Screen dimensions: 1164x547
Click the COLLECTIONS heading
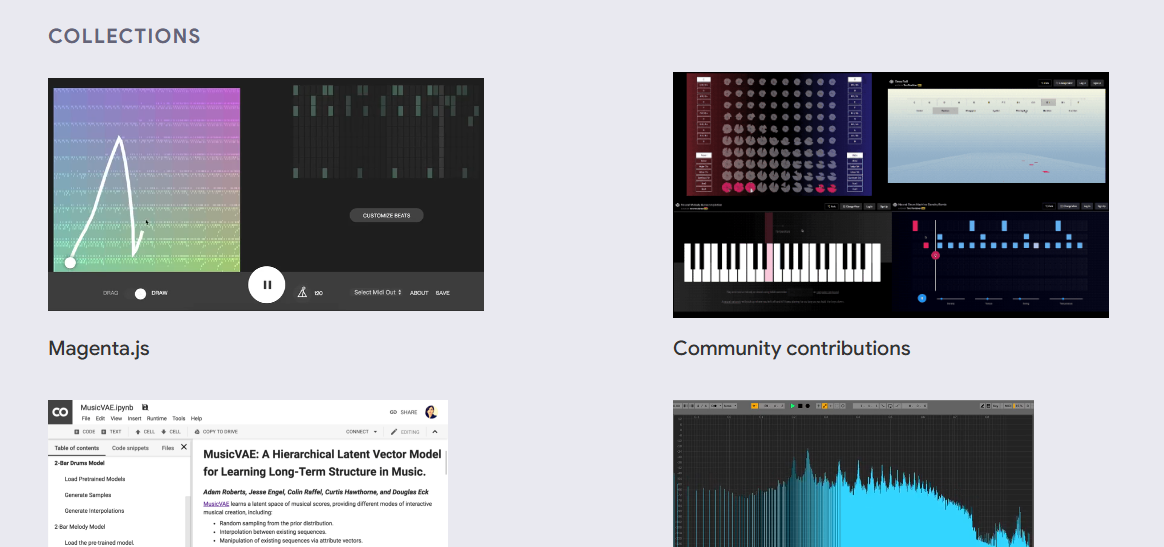125,36
